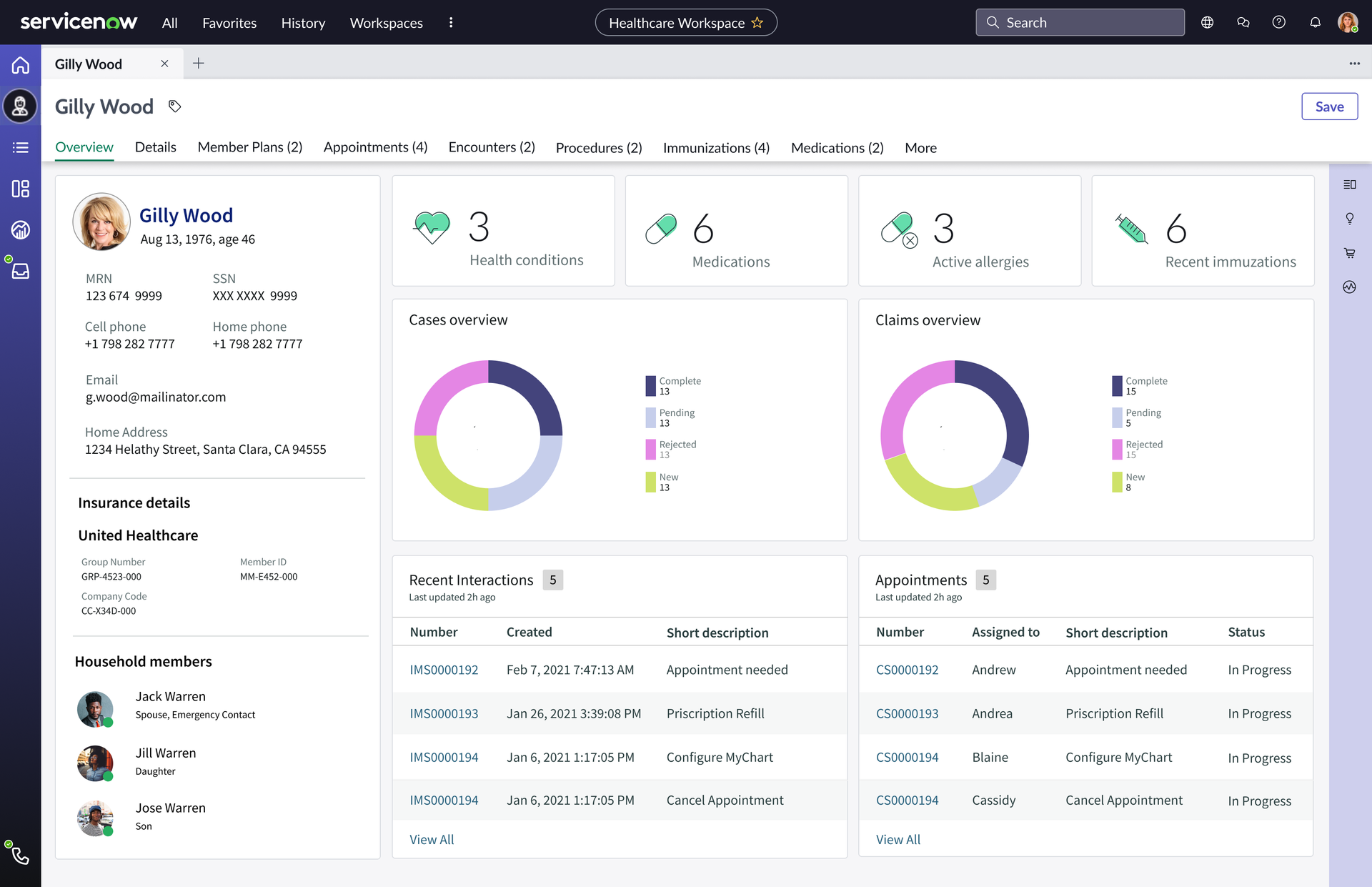This screenshot has width=1372, height=887.
Task: Click the Search input field
Action: point(1080,22)
